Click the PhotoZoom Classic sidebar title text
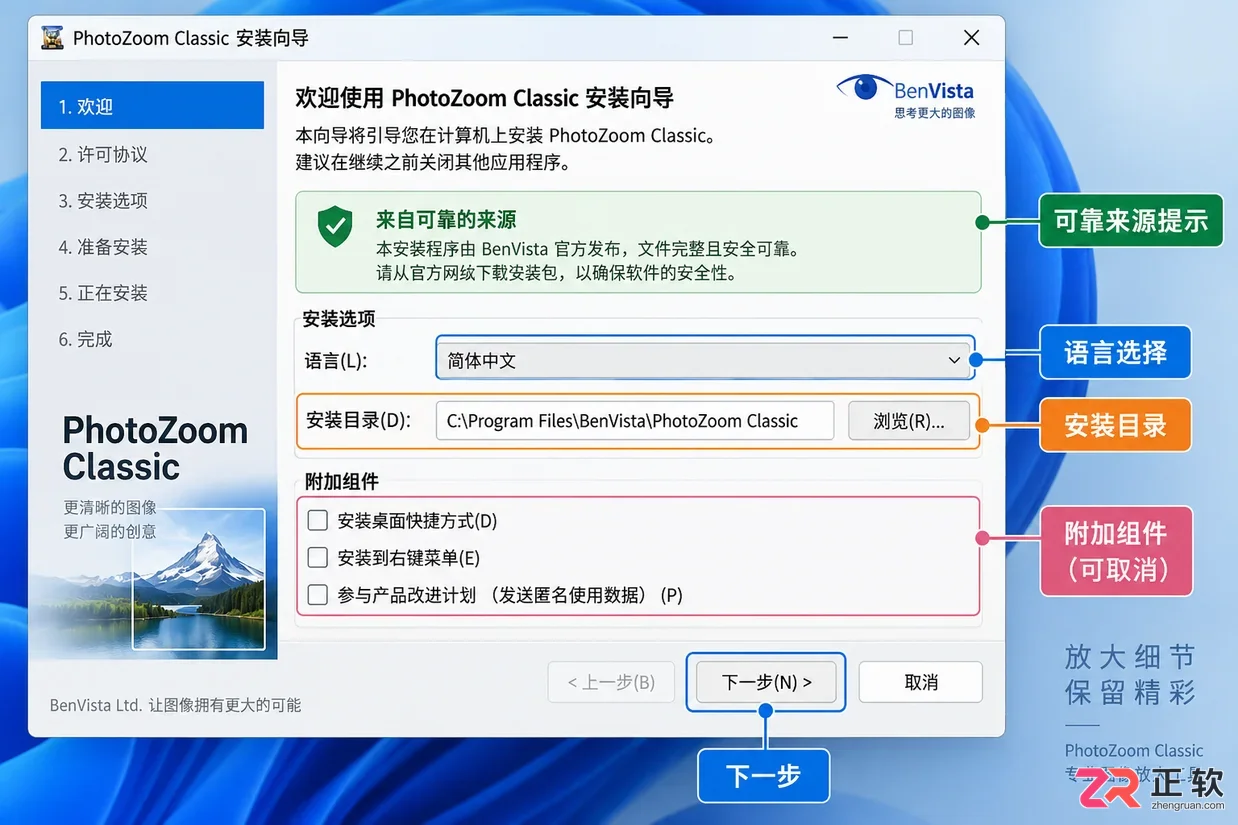The image size is (1238, 825). [155, 449]
